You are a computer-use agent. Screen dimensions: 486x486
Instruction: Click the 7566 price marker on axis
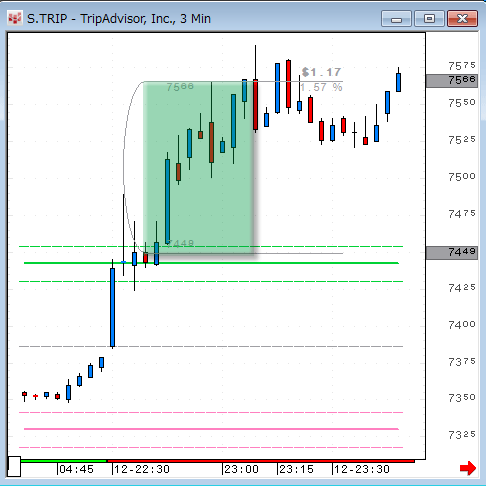pyautogui.click(x=452, y=81)
